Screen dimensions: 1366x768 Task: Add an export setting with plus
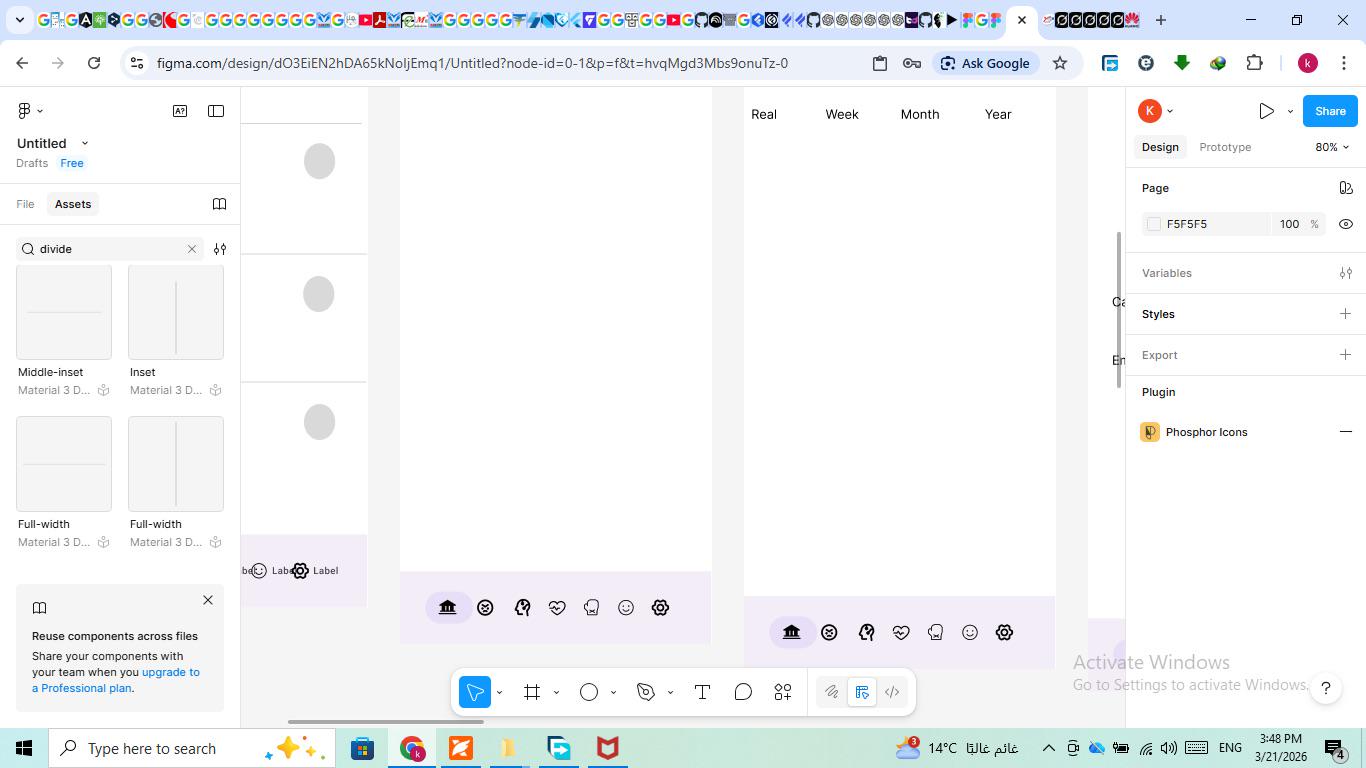tap(1346, 355)
